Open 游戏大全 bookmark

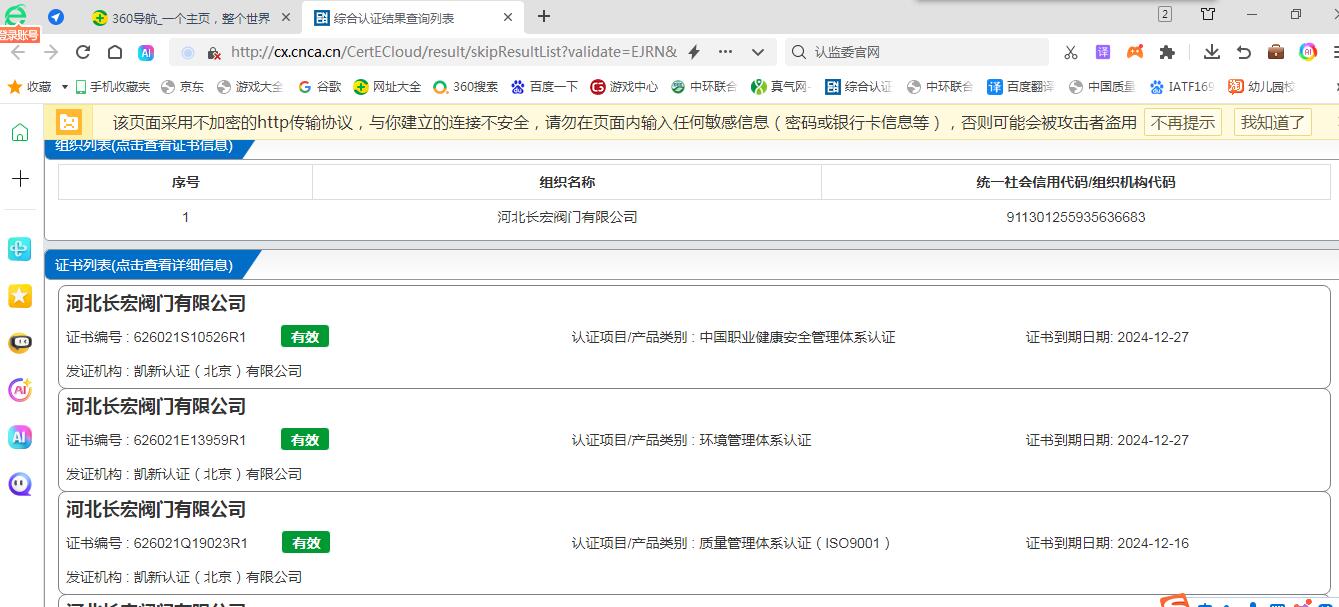coord(250,87)
